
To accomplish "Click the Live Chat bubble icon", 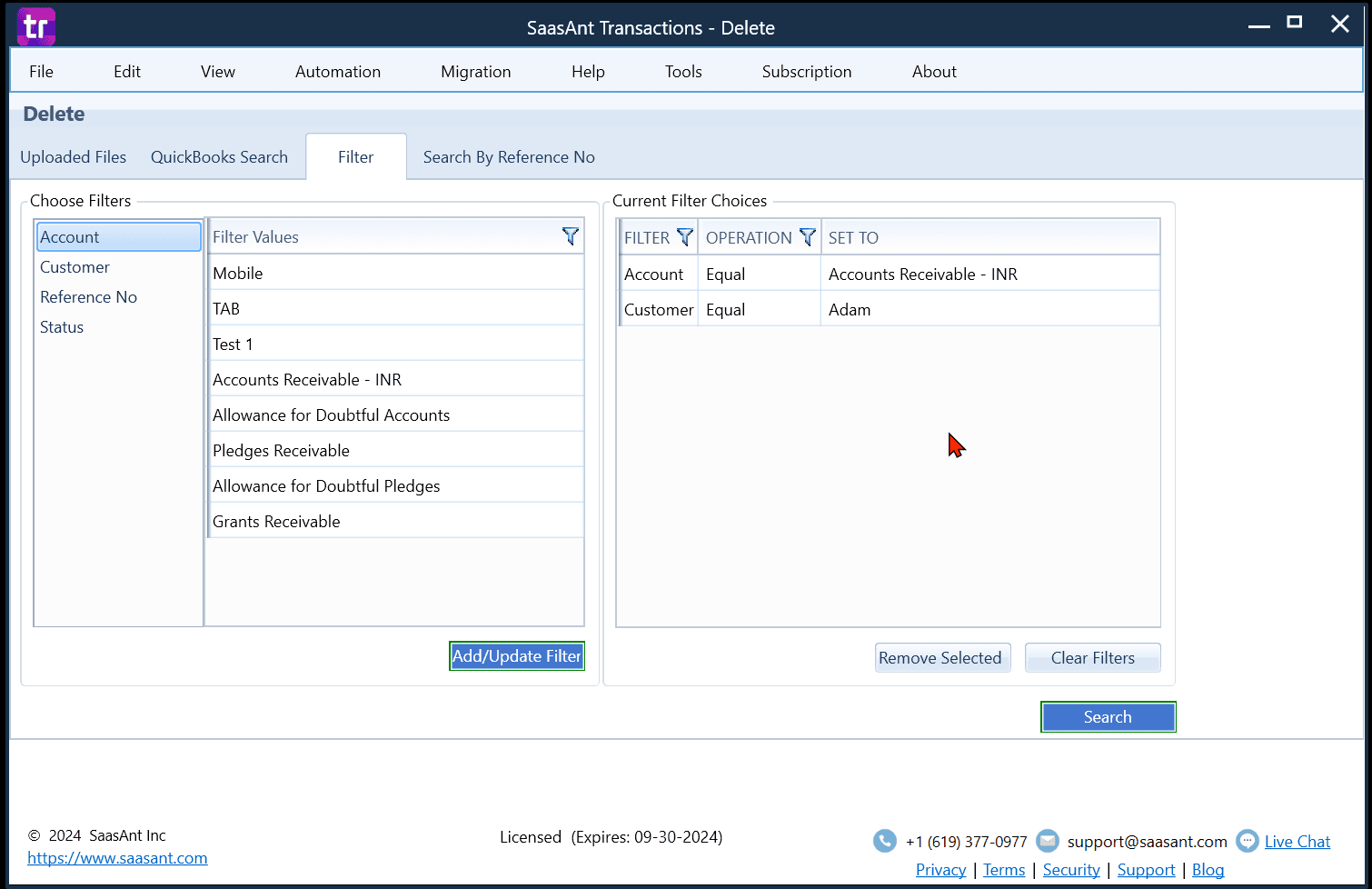I will (x=1248, y=841).
